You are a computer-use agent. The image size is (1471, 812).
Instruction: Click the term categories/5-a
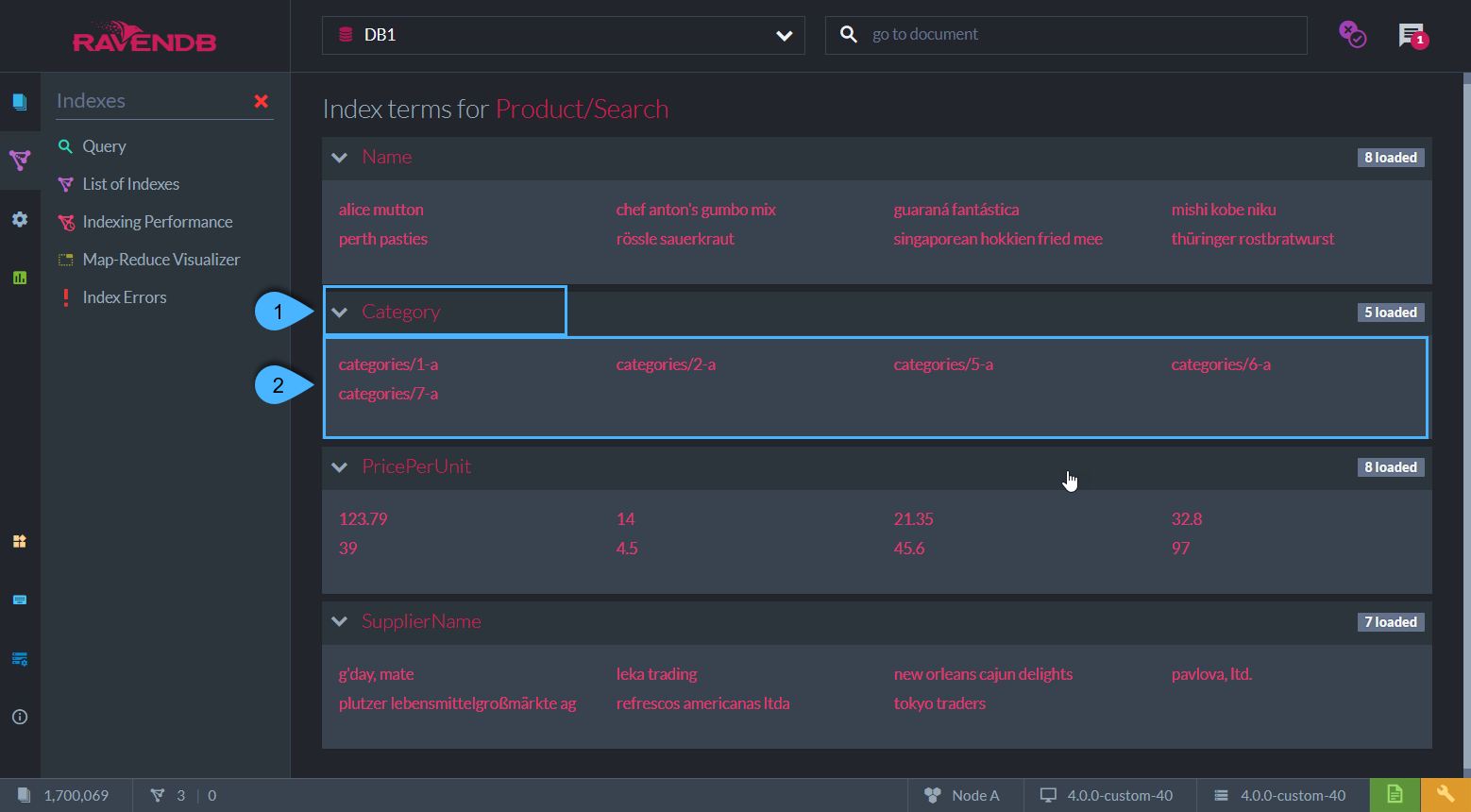943,364
